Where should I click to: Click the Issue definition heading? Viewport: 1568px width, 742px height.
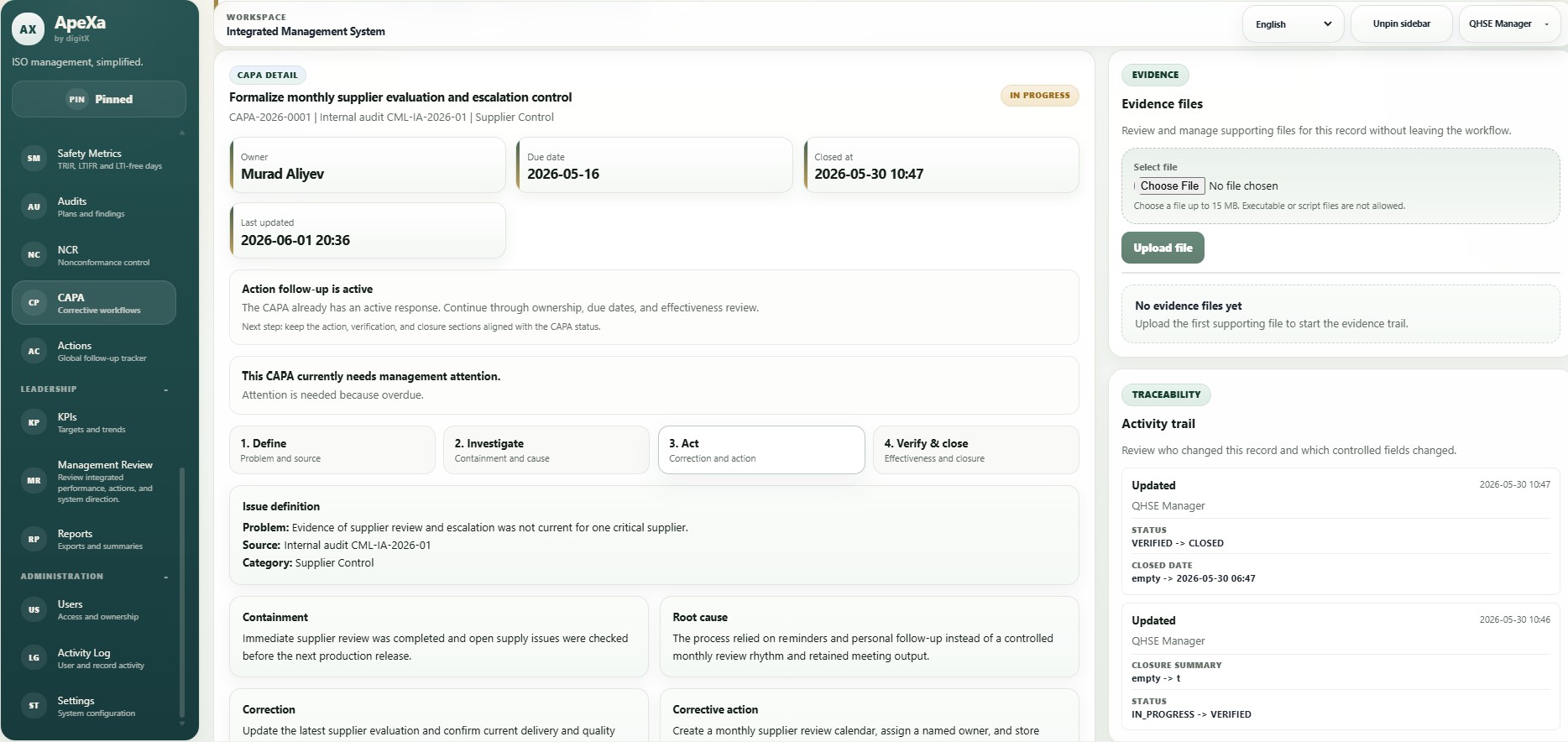(x=281, y=507)
